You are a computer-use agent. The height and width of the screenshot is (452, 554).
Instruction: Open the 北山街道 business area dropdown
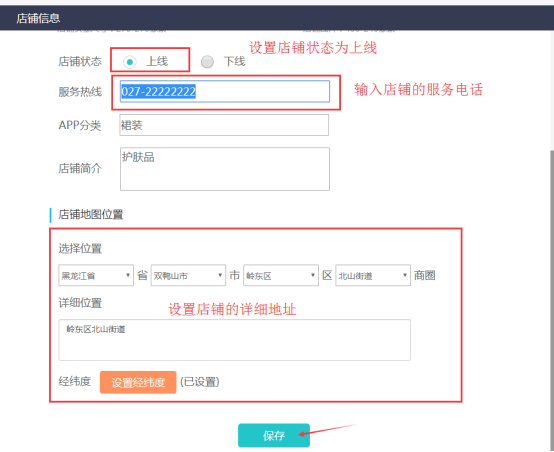tap(373, 275)
